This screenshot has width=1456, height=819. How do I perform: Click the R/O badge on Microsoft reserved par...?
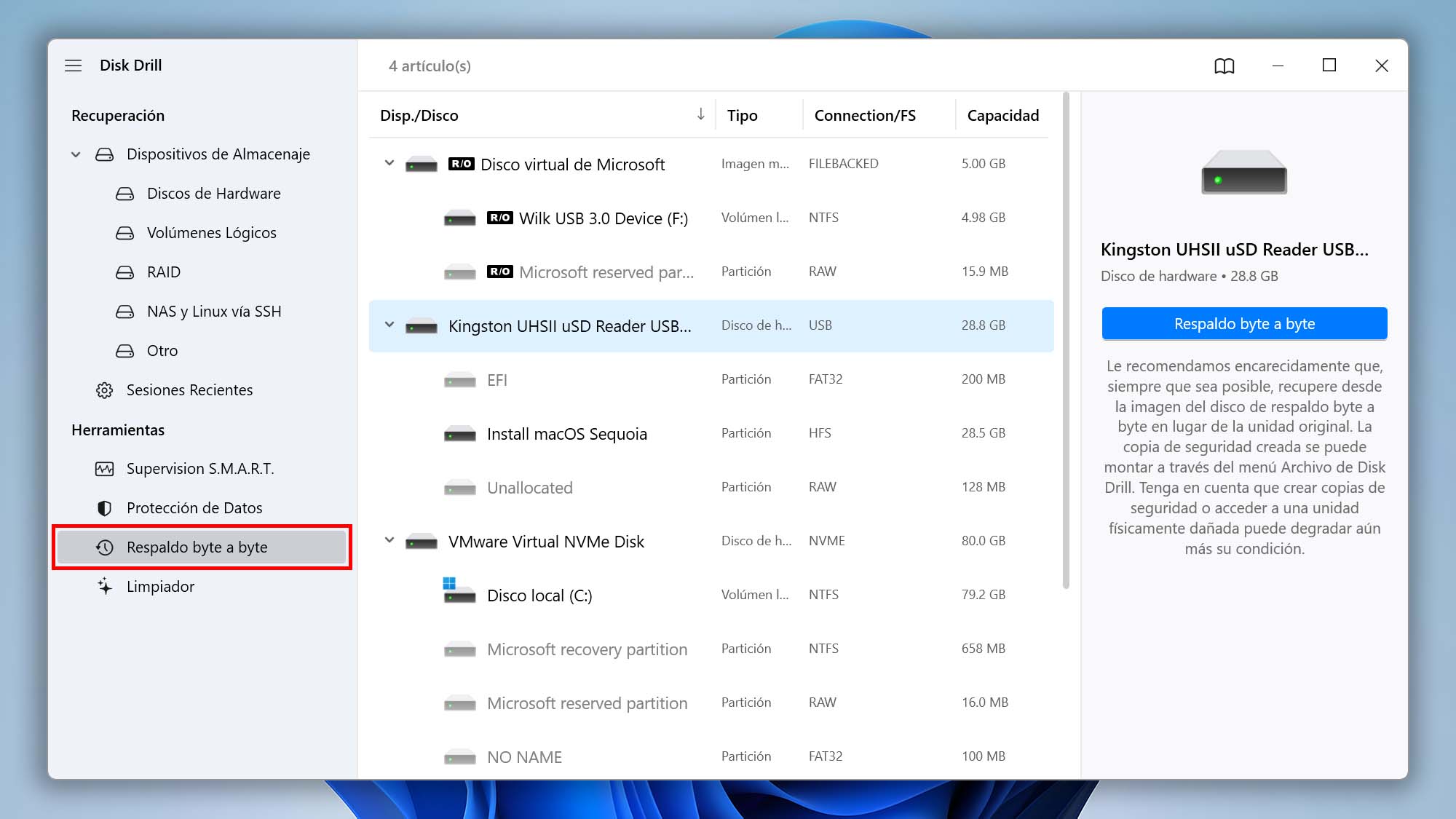pyautogui.click(x=500, y=272)
